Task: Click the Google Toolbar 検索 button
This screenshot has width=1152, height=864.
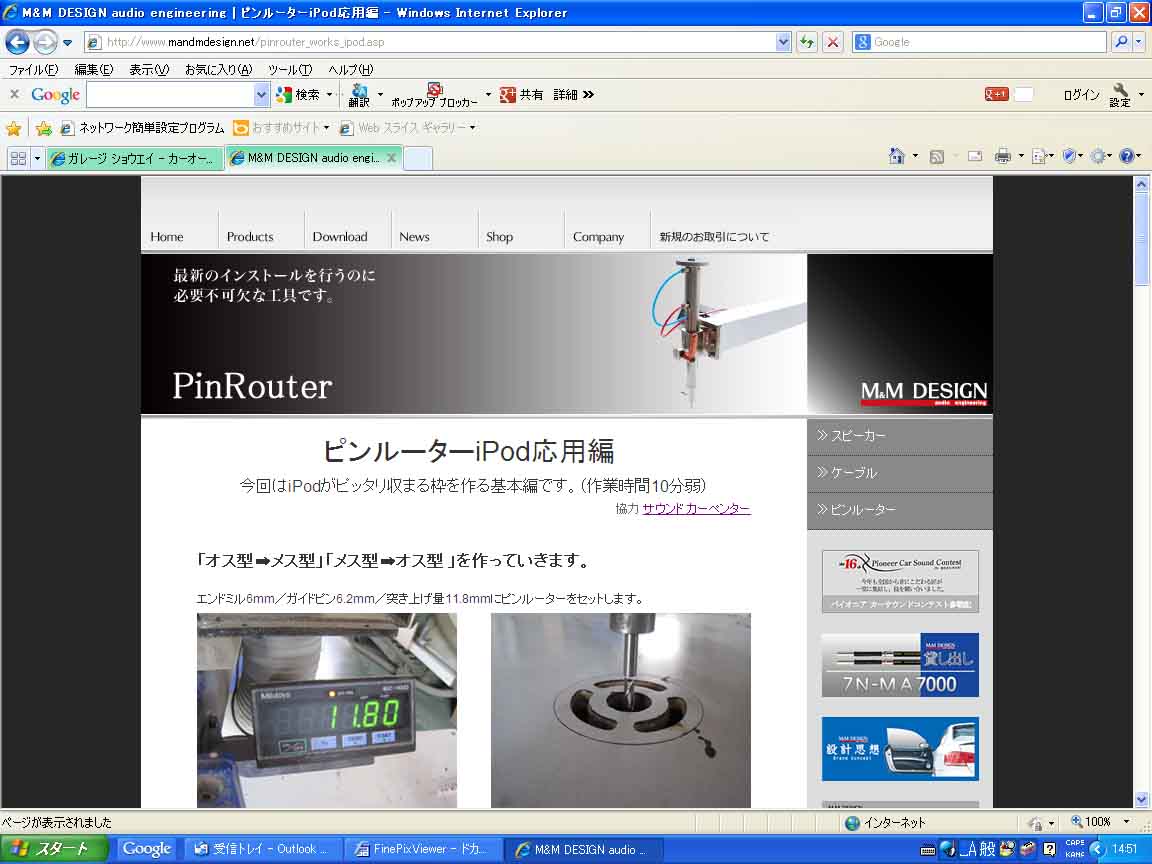Action: [x=298, y=95]
